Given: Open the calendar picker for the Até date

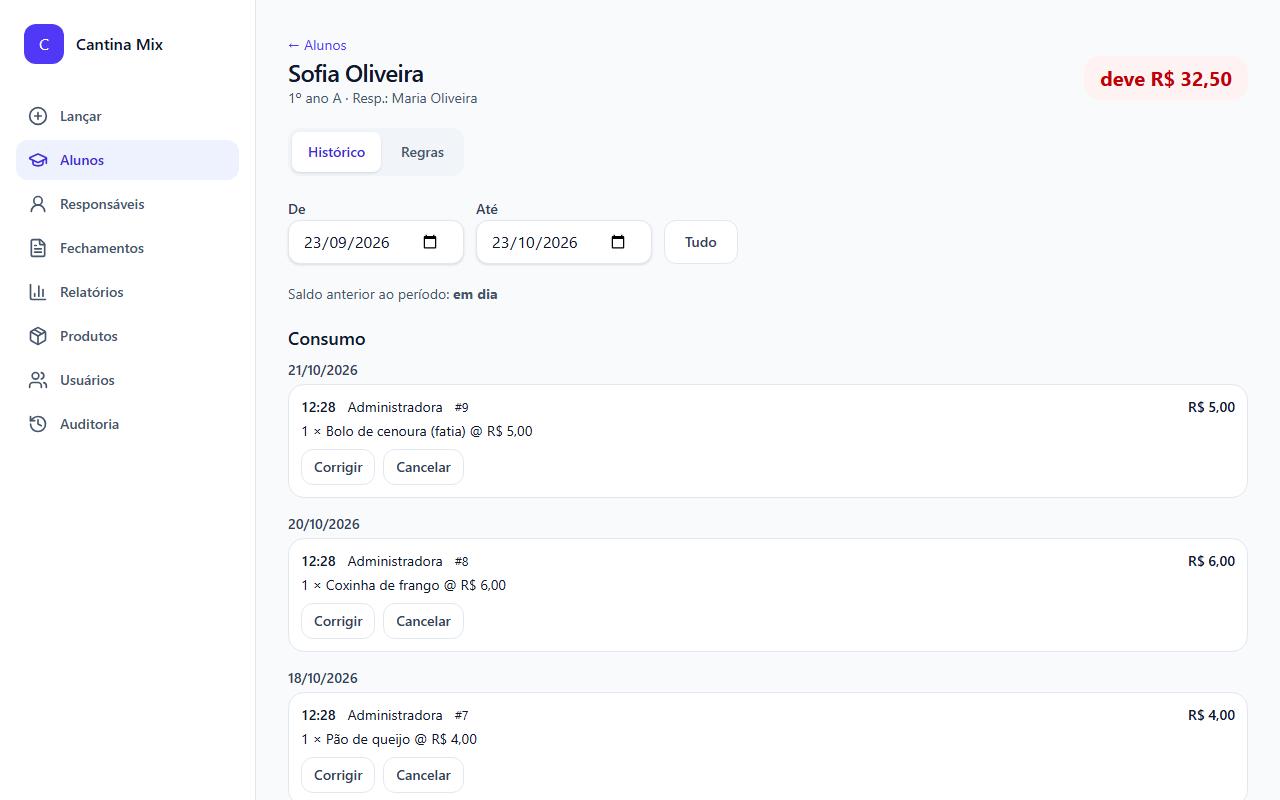Looking at the screenshot, I should [618, 242].
